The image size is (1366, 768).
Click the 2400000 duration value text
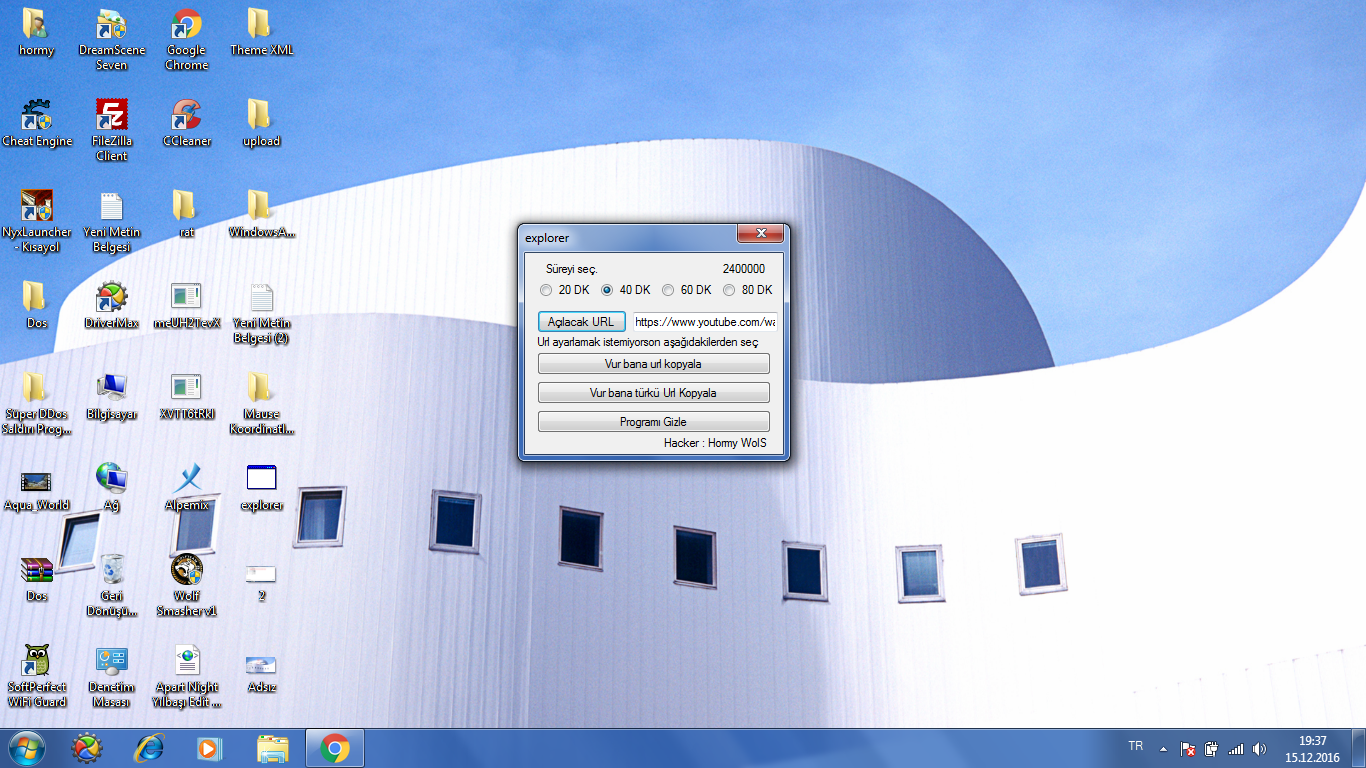[744, 269]
